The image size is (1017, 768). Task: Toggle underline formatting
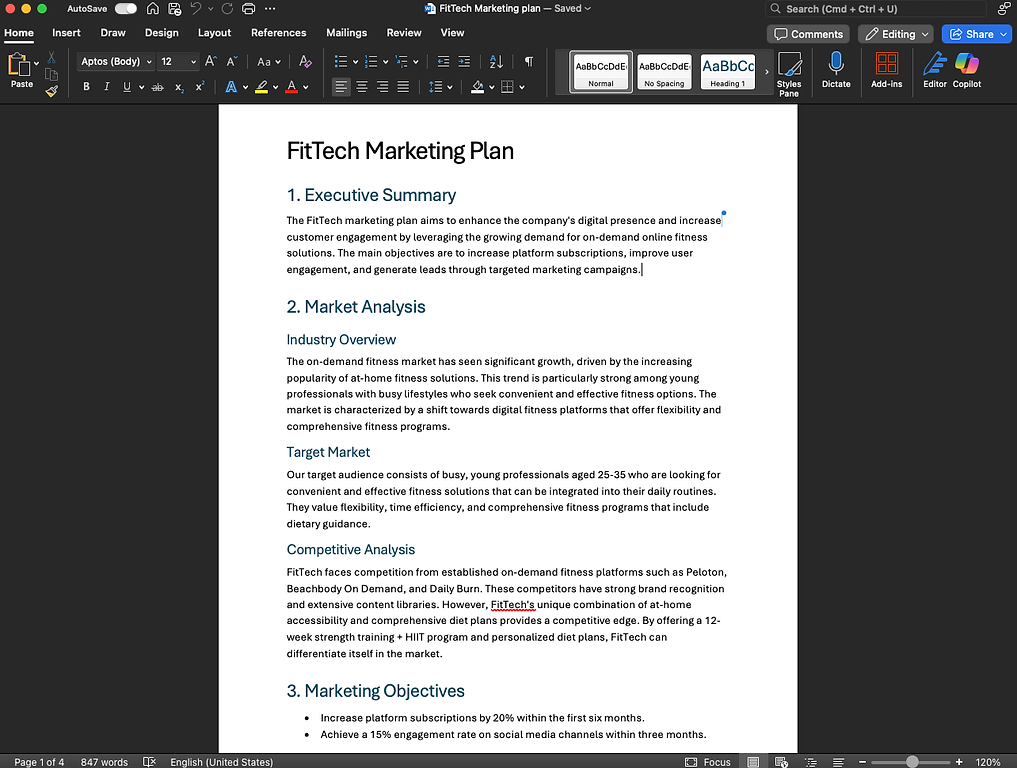[x=127, y=86]
